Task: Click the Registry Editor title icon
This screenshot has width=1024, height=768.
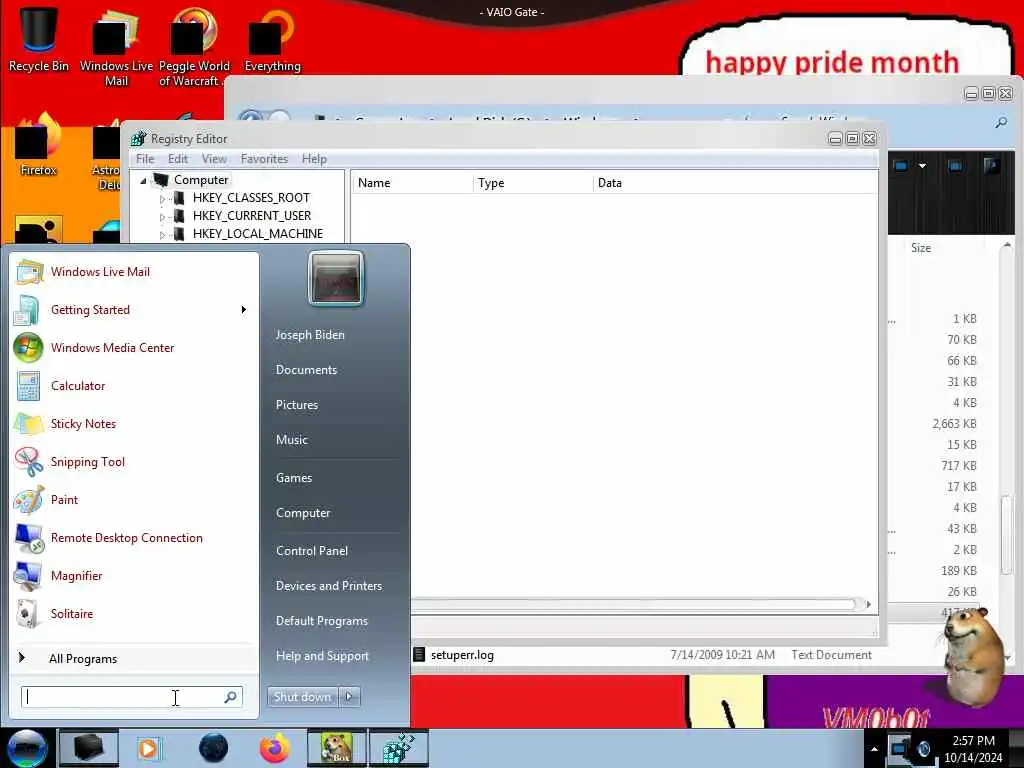Action: (x=138, y=138)
